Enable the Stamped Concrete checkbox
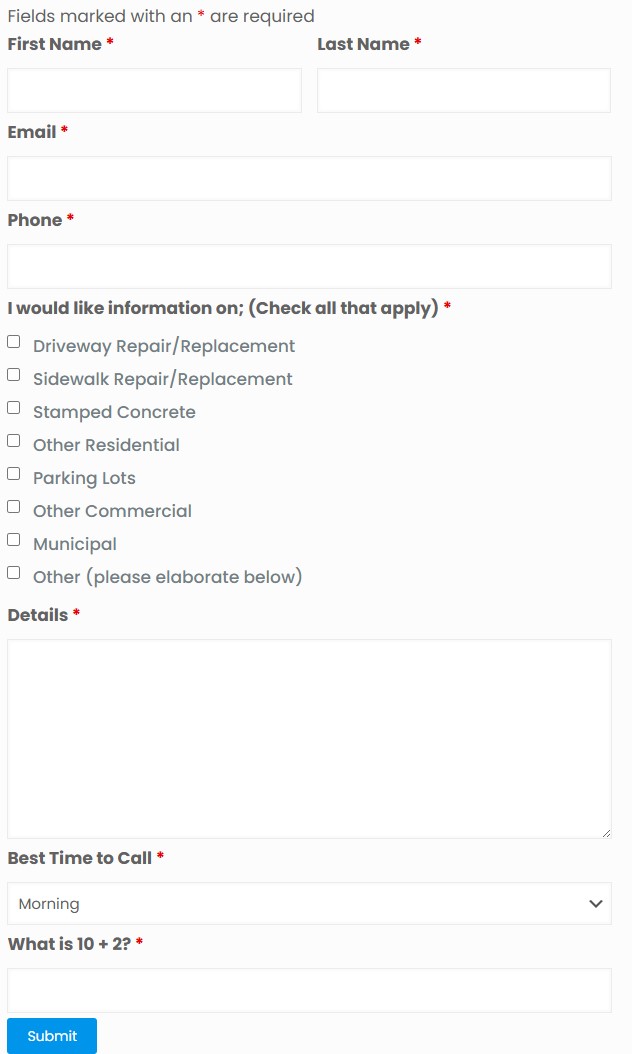 14,408
